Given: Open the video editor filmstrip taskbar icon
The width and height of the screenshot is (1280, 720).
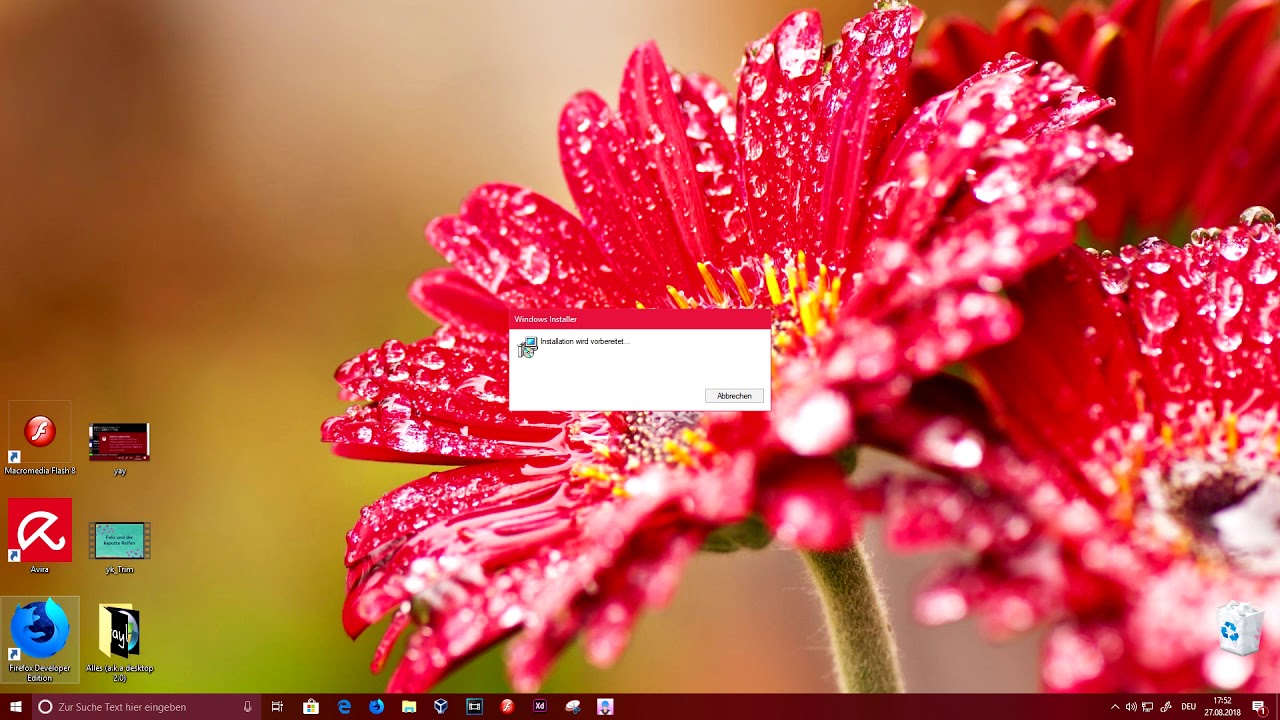Looking at the screenshot, I should (x=474, y=707).
